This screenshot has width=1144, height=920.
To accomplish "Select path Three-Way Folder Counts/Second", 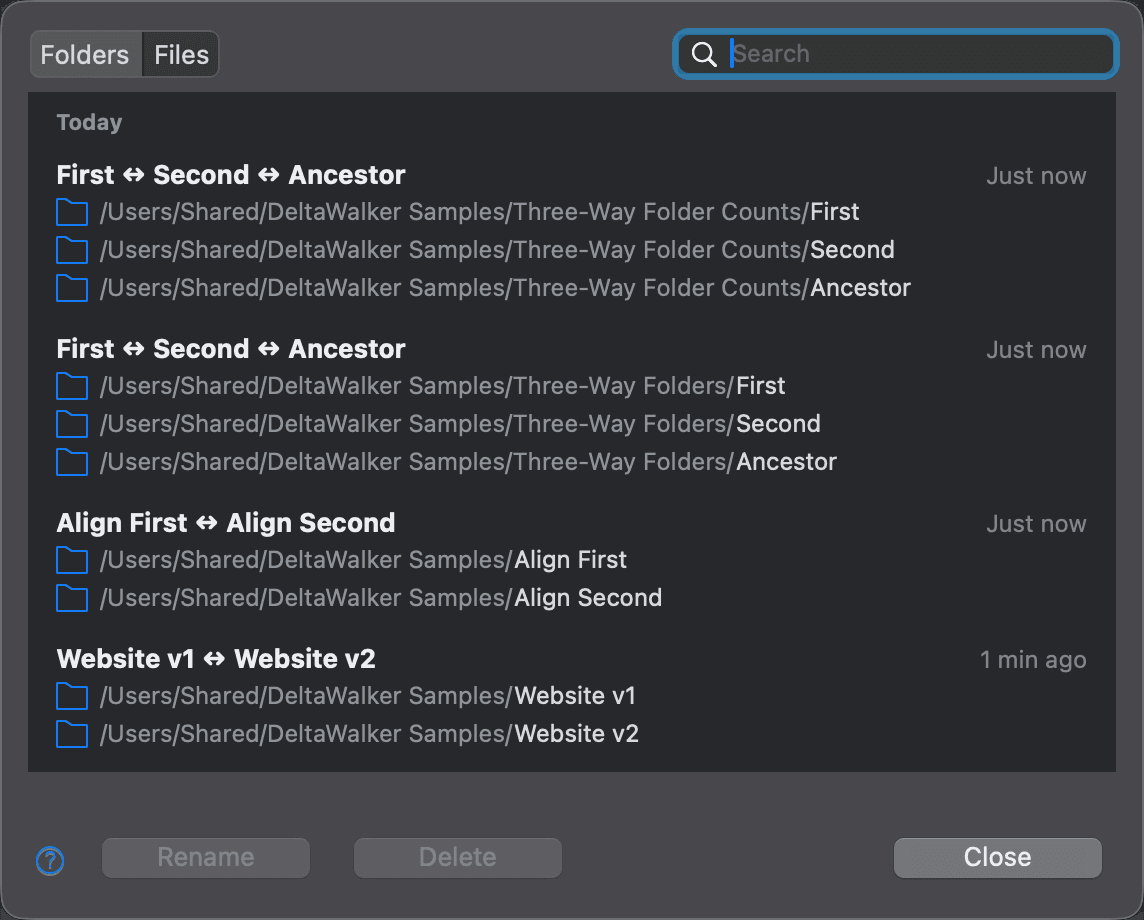I will tap(498, 250).
